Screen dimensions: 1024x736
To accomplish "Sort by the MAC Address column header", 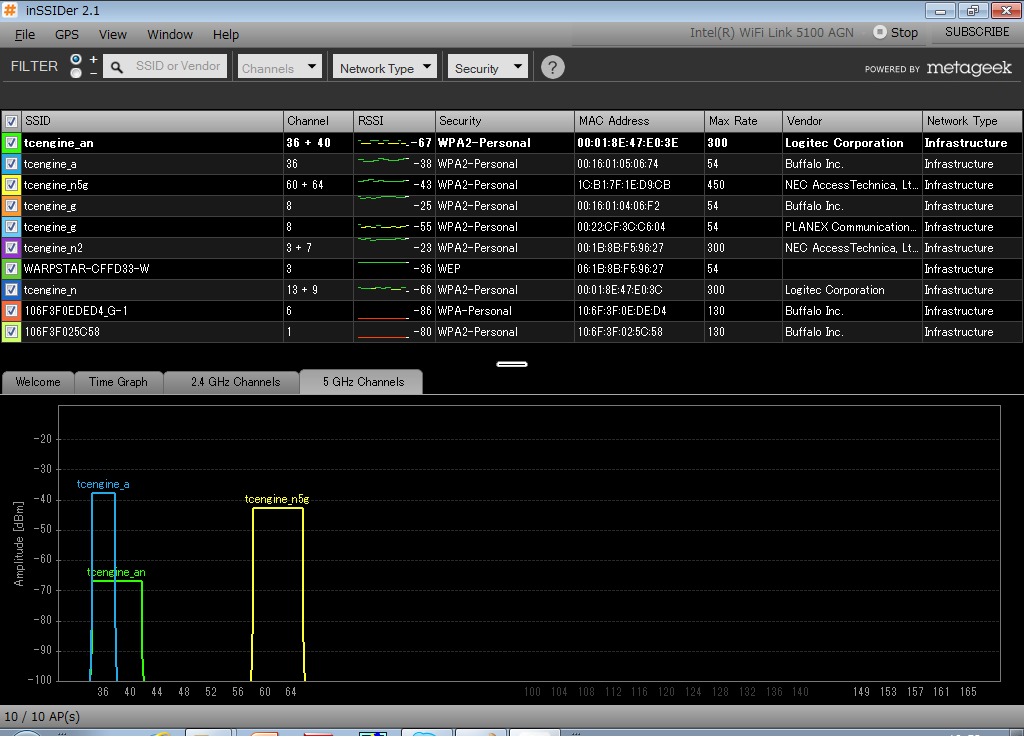I will coord(640,121).
